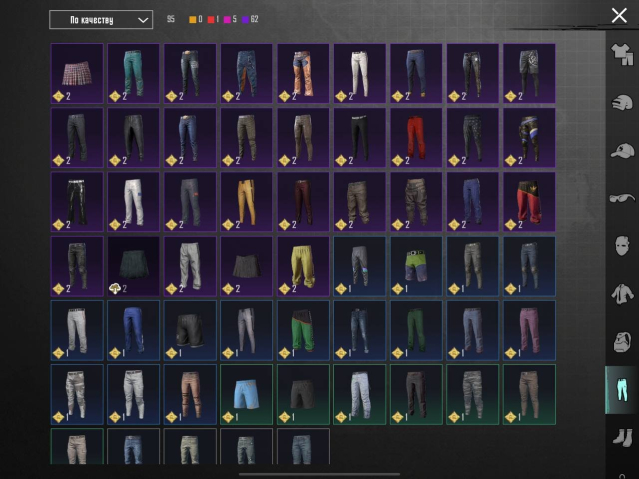The width and height of the screenshot is (639, 479).
Task: Choose the pink pants item
Action: [x=529, y=329]
